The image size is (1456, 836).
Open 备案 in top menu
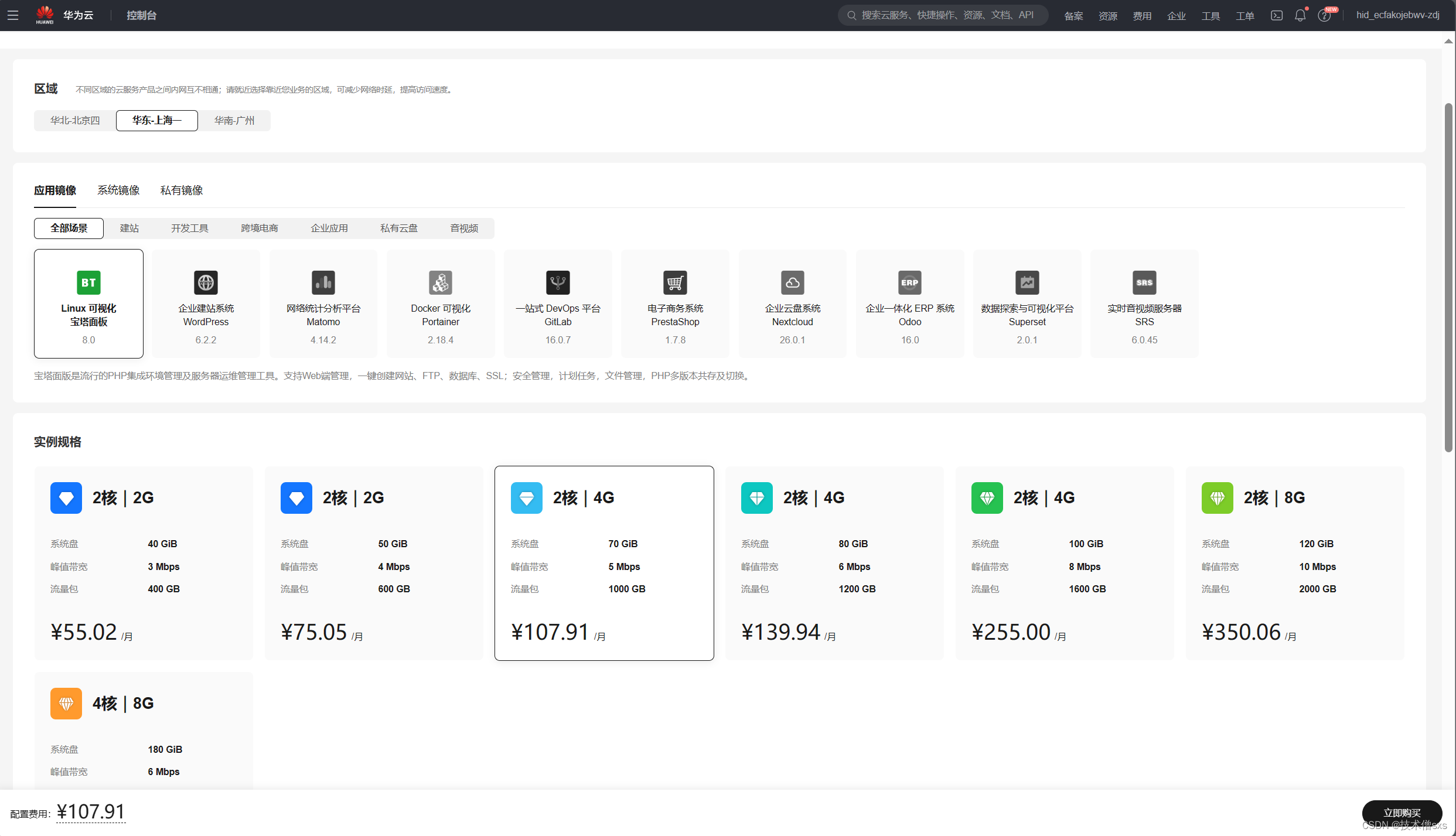[1073, 16]
